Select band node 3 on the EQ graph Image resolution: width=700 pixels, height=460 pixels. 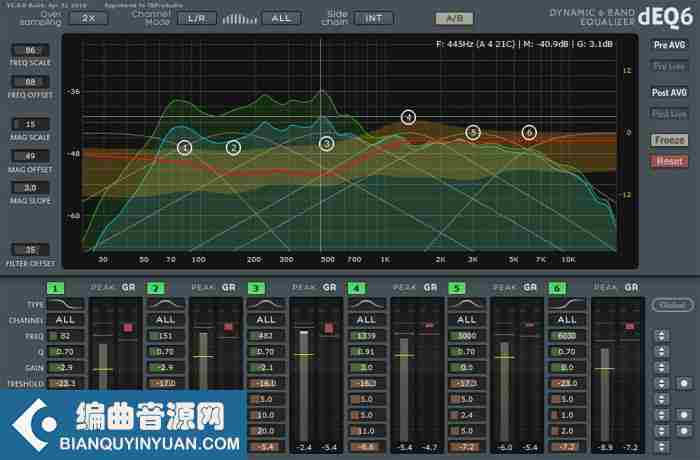click(x=326, y=144)
